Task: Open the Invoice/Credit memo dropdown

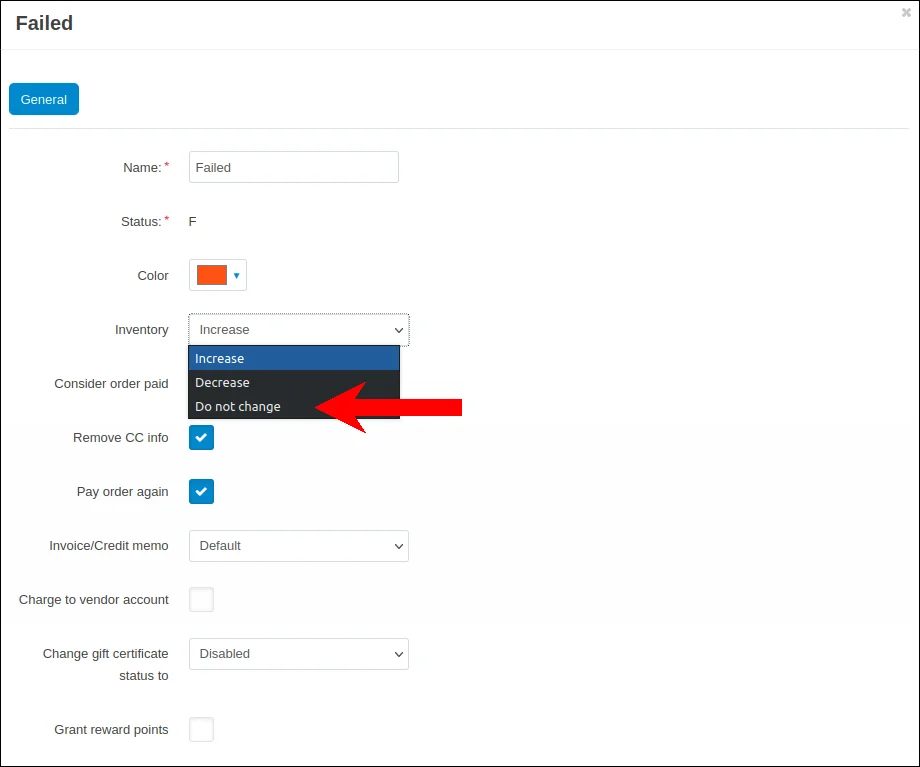Action: tap(298, 546)
